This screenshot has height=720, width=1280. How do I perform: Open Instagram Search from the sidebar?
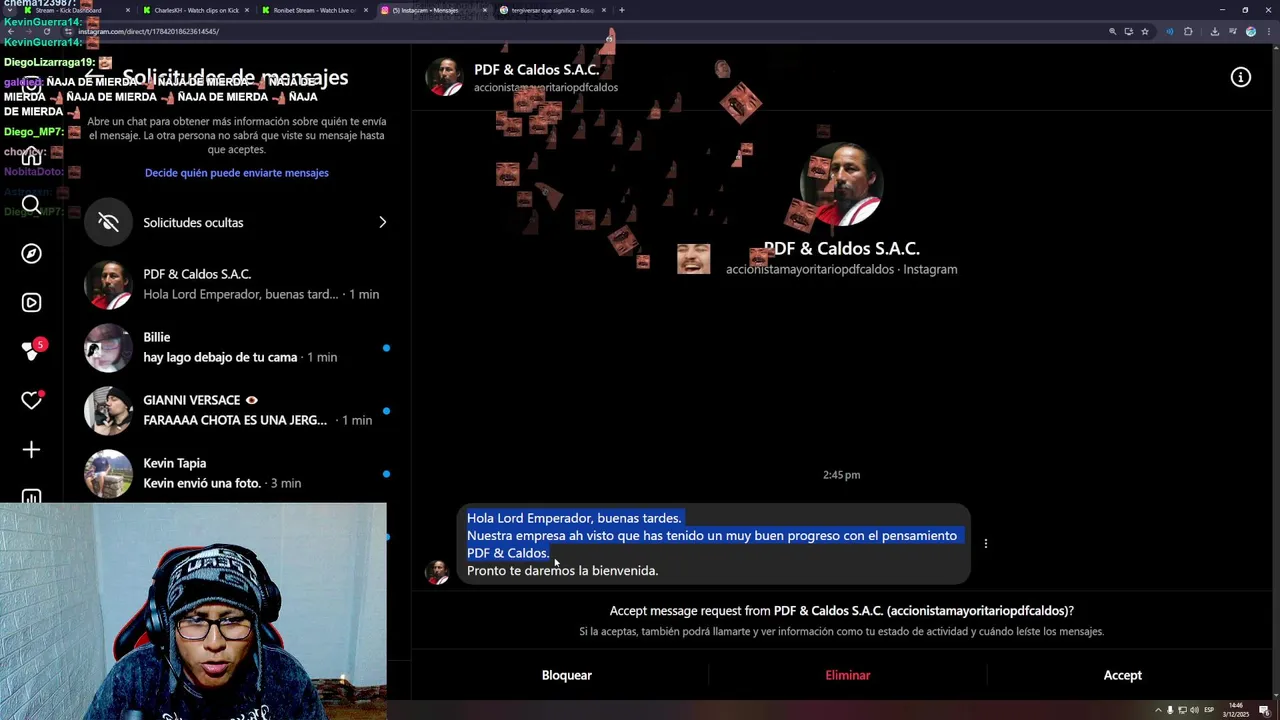tap(31, 205)
